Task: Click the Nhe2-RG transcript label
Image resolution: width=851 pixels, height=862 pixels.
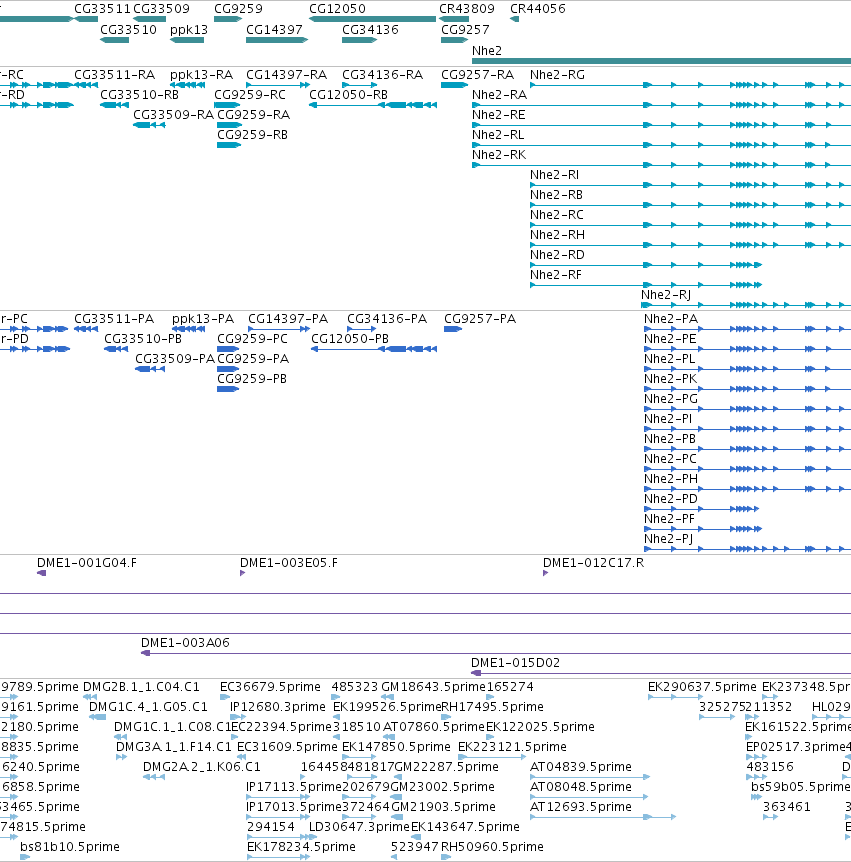Action: pyautogui.click(x=557, y=75)
